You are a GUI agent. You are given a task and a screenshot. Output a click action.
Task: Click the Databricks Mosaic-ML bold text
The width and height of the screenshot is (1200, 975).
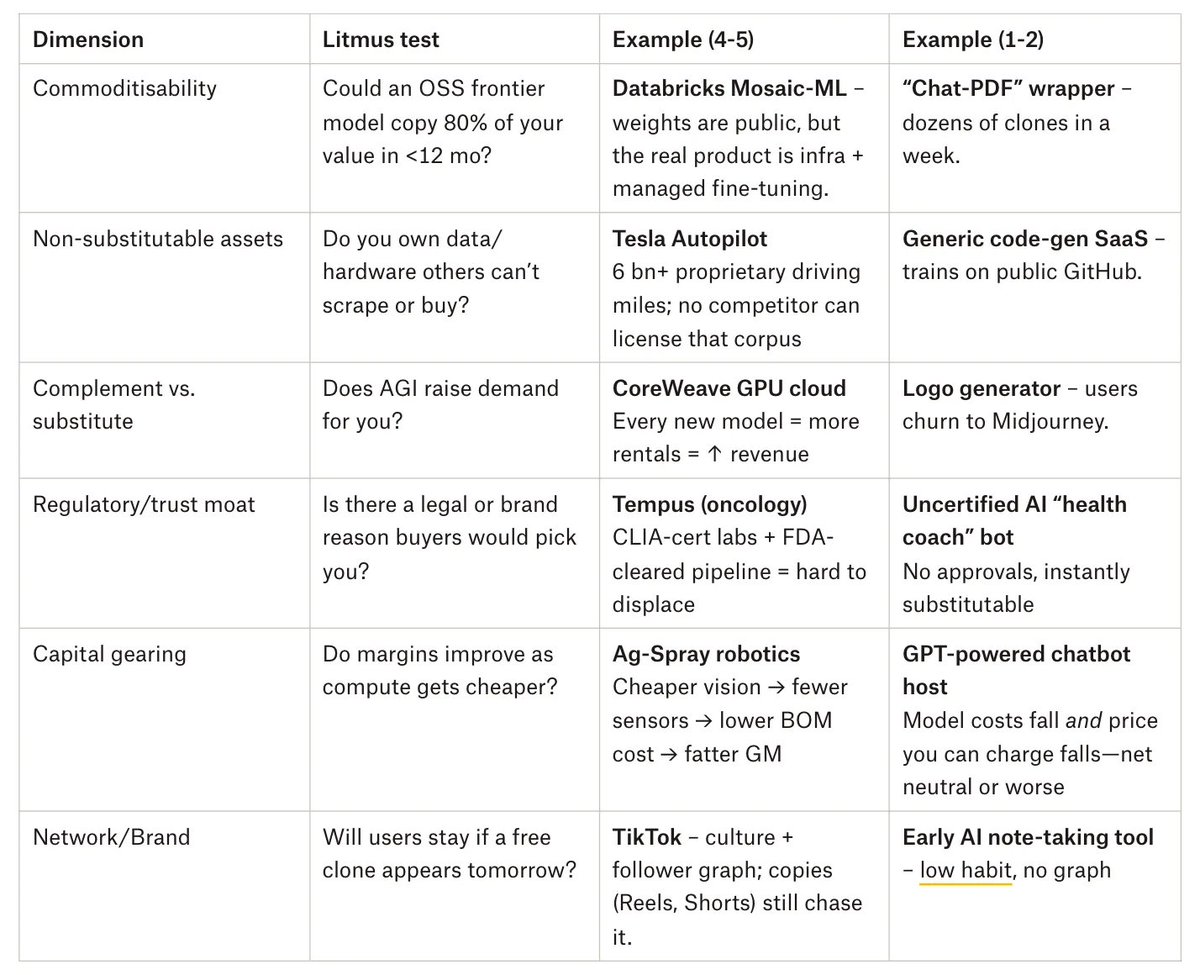point(729,88)
